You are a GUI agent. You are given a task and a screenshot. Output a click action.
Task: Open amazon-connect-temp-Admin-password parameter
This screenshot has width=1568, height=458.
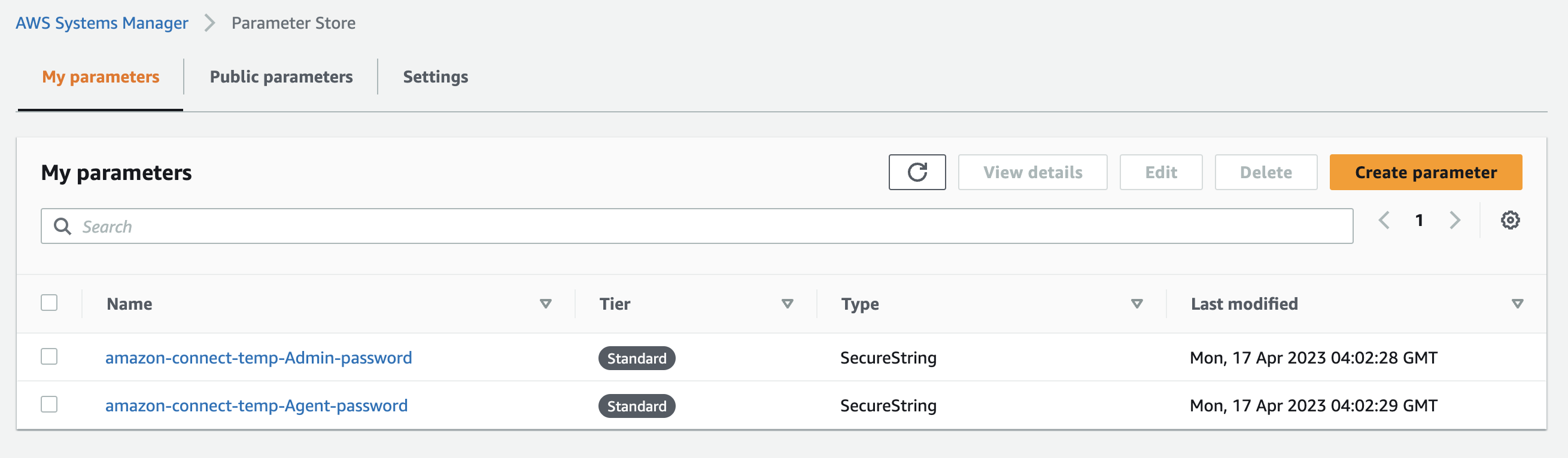coord(259,358)
